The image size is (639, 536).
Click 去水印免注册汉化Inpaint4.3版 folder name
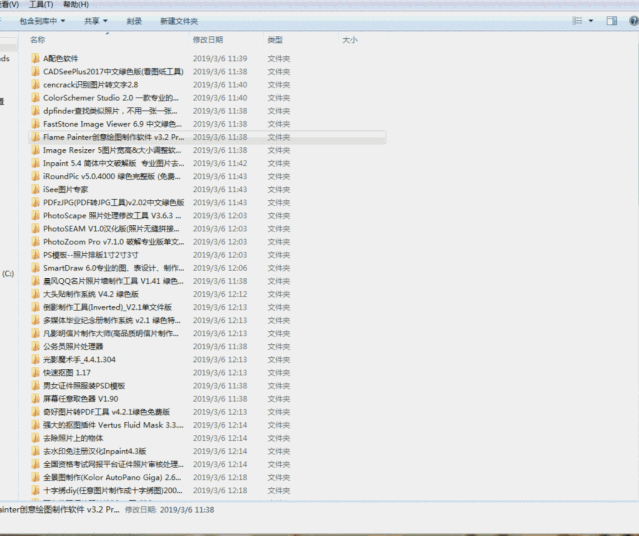coord(95,451)
